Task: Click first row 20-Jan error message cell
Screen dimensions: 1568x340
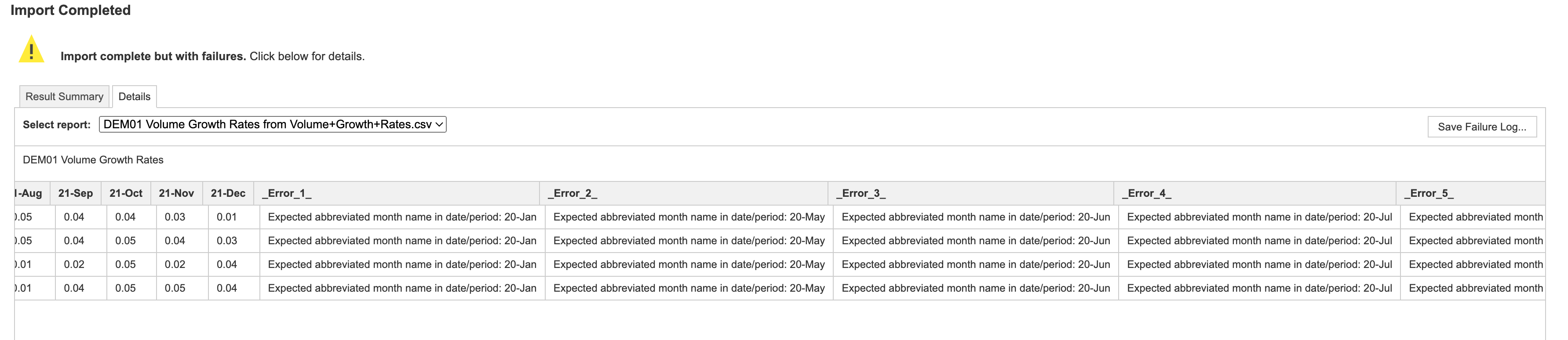Action: pos(402,217)
